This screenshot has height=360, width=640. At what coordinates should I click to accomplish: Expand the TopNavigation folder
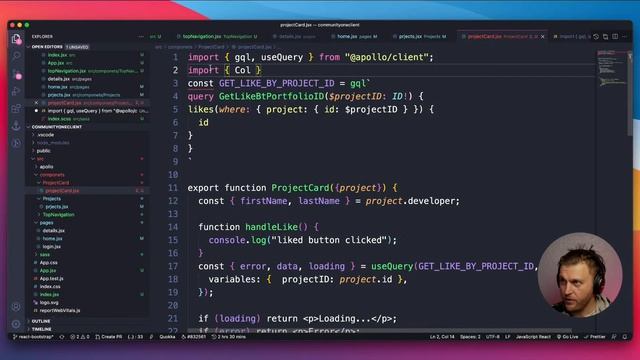[58, 215]
